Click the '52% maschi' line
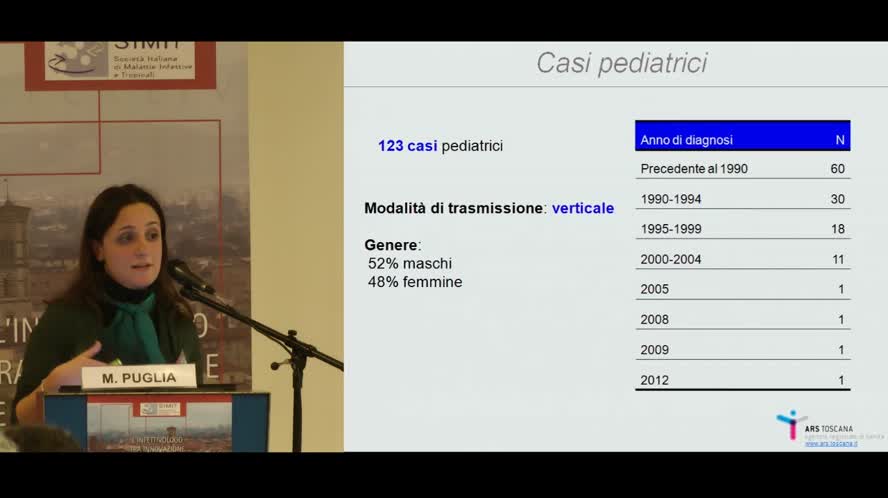This screenshot has height=498, width=888. [x=410, y=263]
